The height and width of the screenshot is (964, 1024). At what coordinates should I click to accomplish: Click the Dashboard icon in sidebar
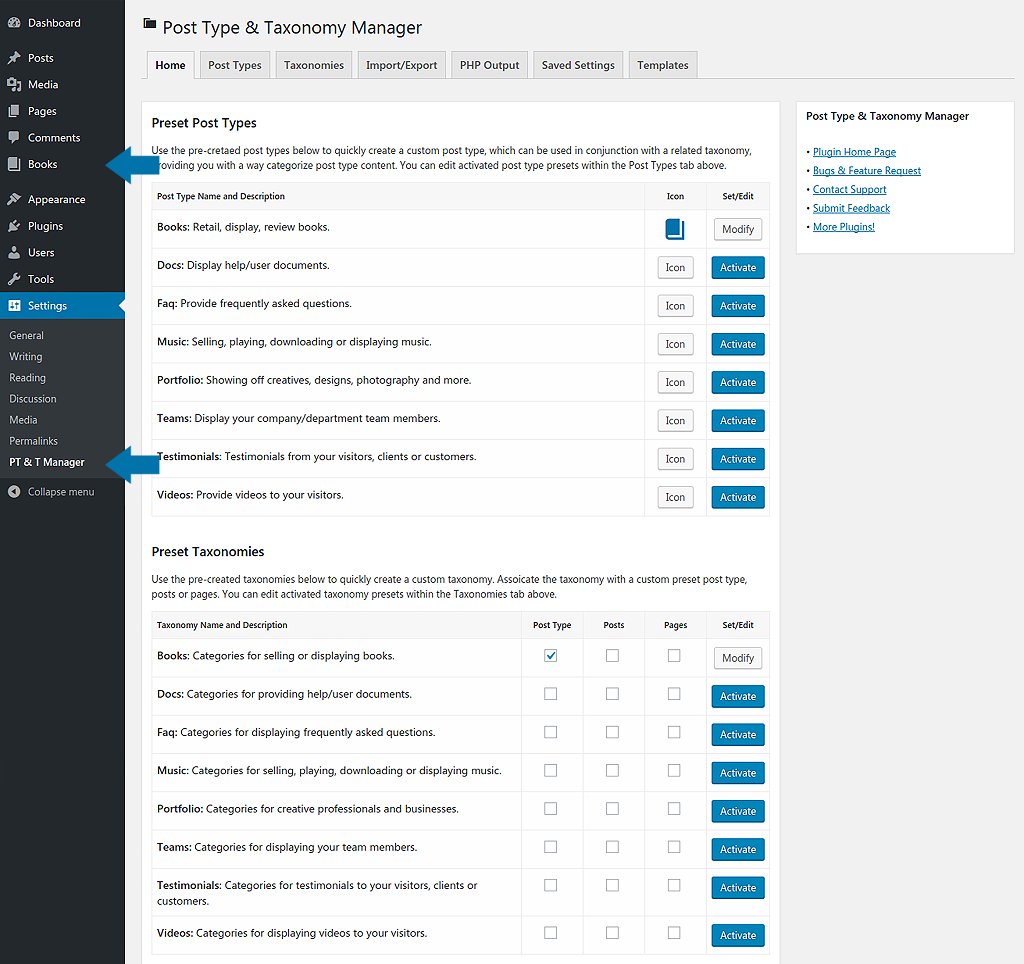click(14, 23)
